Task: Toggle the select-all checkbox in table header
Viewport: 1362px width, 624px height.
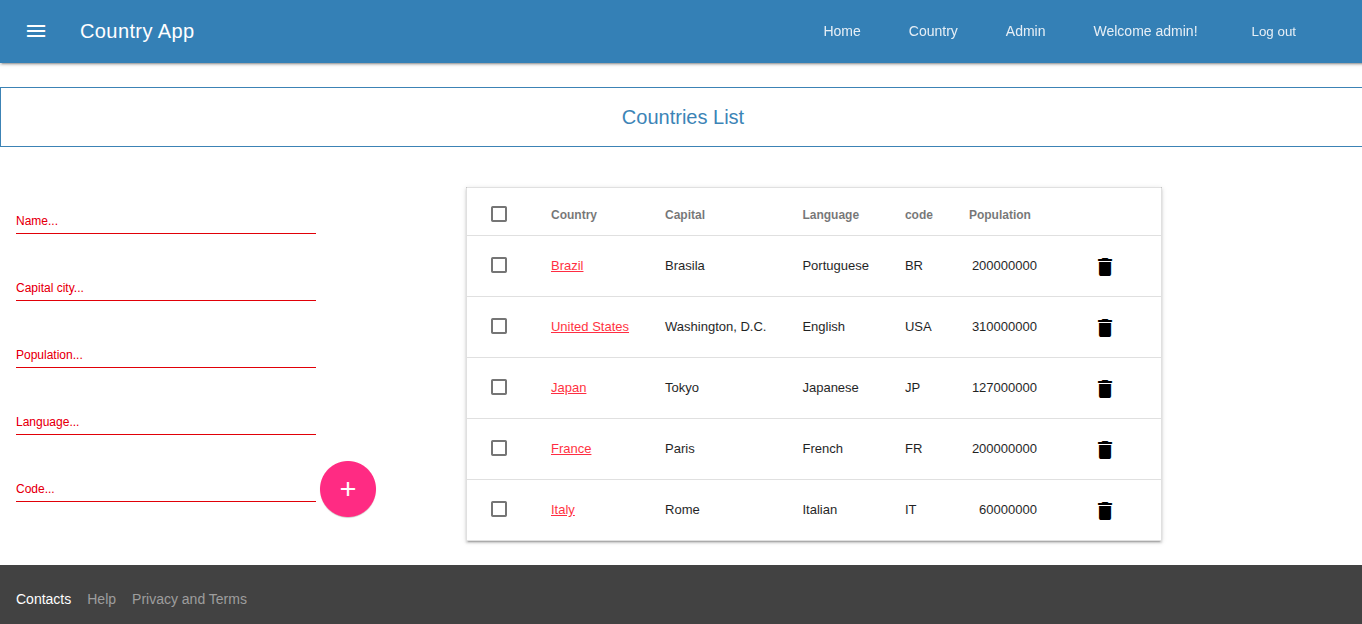Action: click(x=499, y=214)
